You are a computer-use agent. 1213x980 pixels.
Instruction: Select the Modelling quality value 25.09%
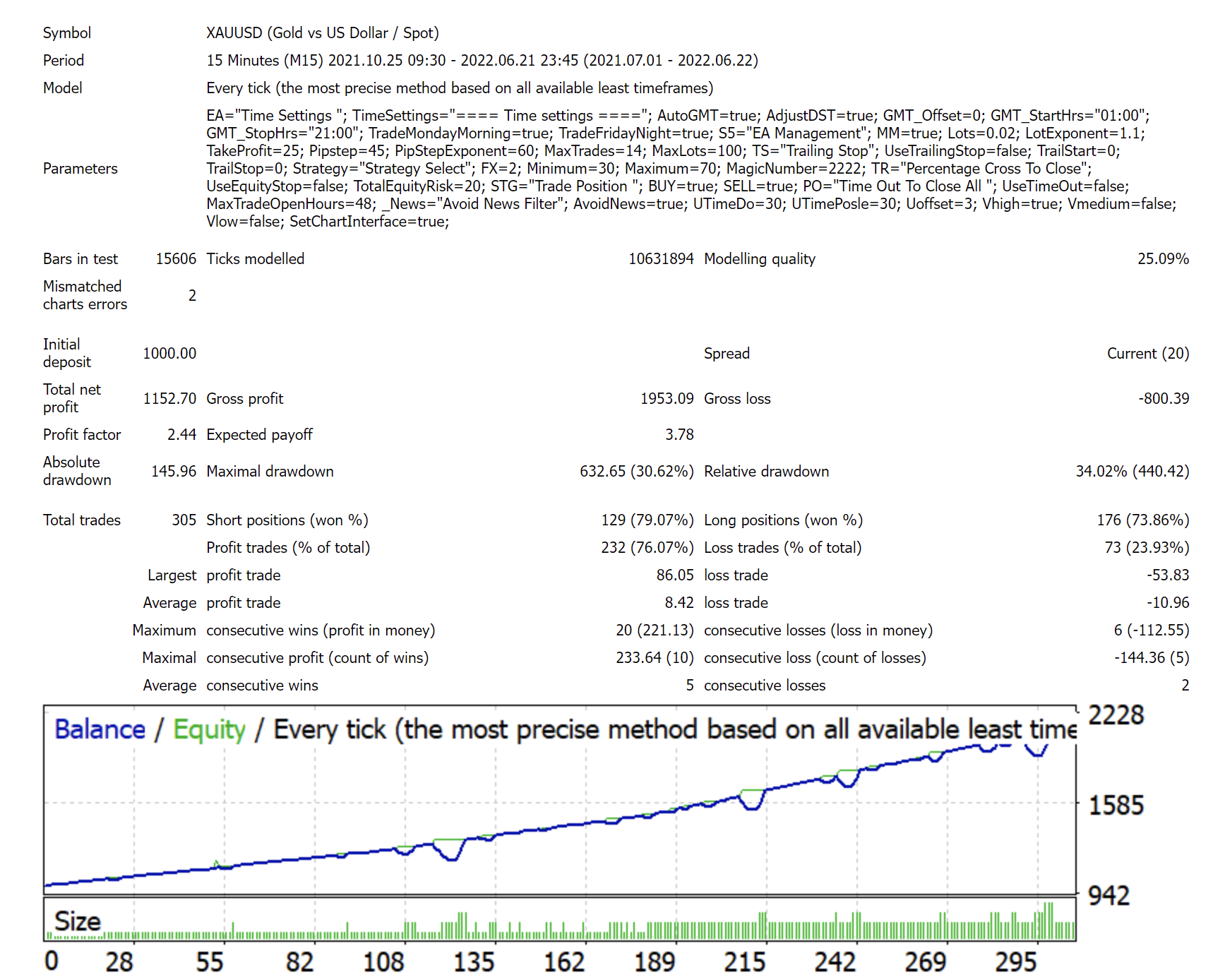click(1162, 259)
